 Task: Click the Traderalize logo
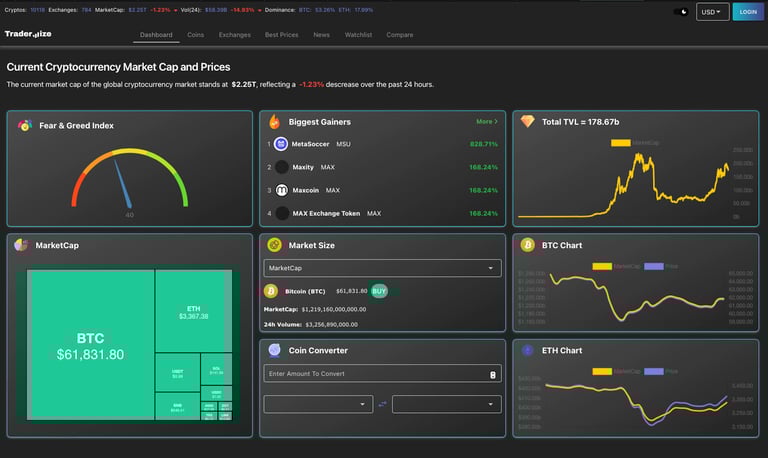point(28,34)
